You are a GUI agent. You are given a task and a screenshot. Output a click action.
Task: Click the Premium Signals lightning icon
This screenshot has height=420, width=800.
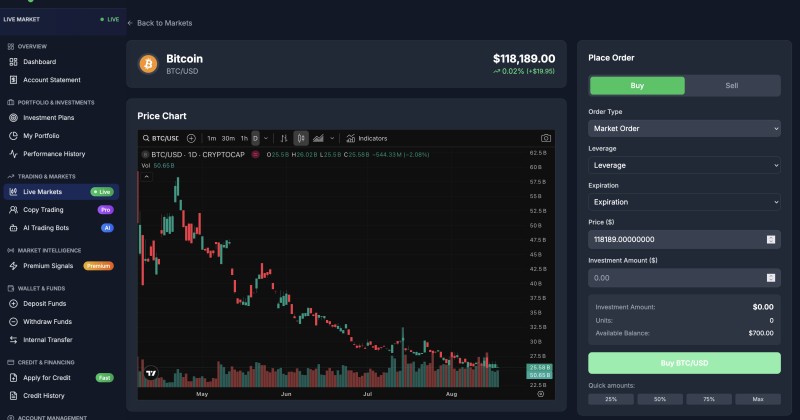pos(13,266)
